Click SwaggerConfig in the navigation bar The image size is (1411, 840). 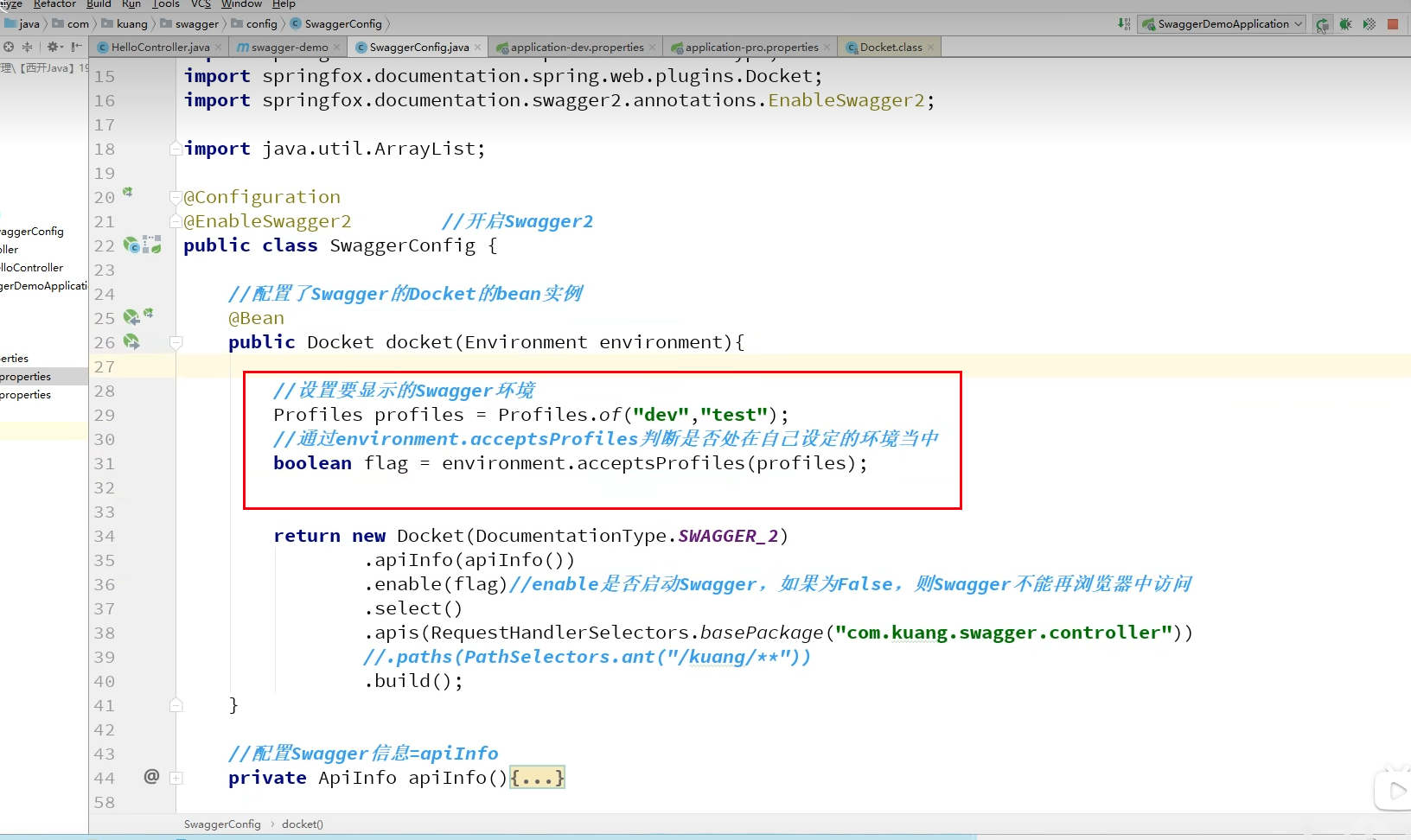click(336, 24)
